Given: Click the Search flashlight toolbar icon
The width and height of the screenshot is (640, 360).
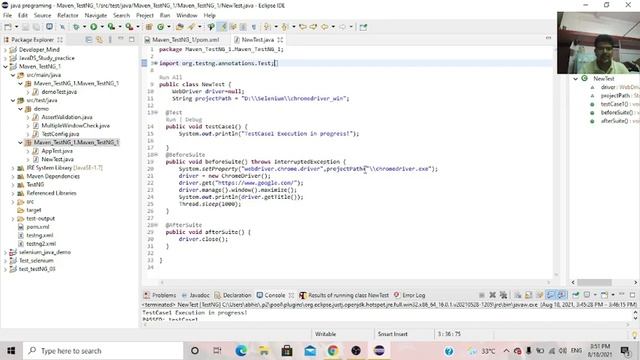Looking at the screenshot, I should coord(191,27).
